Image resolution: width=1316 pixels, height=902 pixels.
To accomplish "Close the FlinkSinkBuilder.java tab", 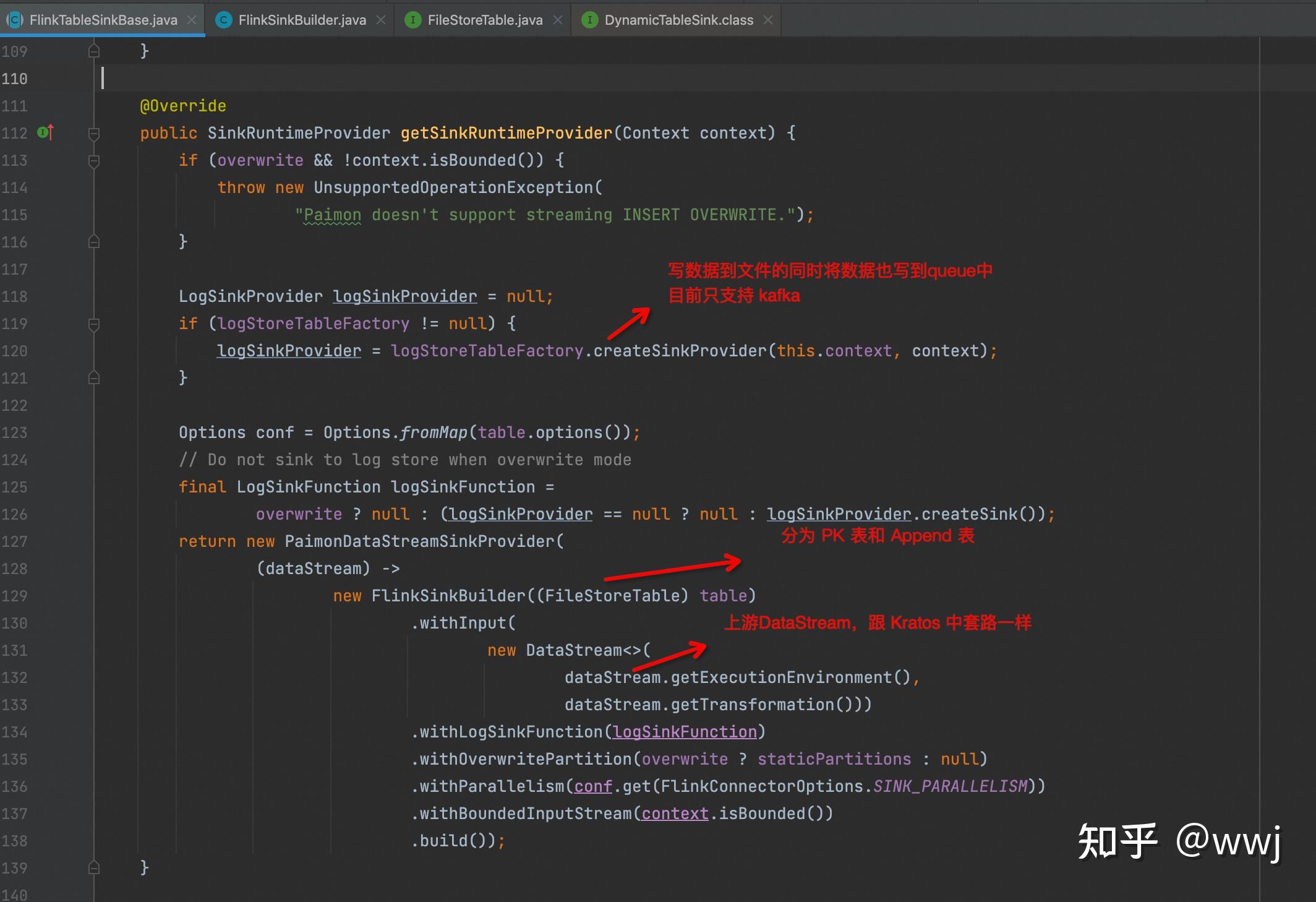I will (381, 20).
